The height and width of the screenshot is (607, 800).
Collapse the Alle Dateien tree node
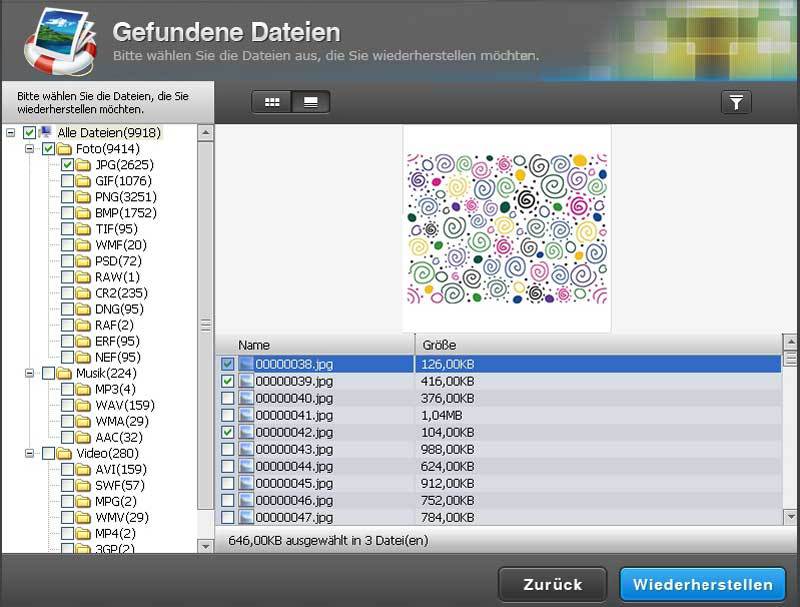pyautogui.click(x=11, y=133)
